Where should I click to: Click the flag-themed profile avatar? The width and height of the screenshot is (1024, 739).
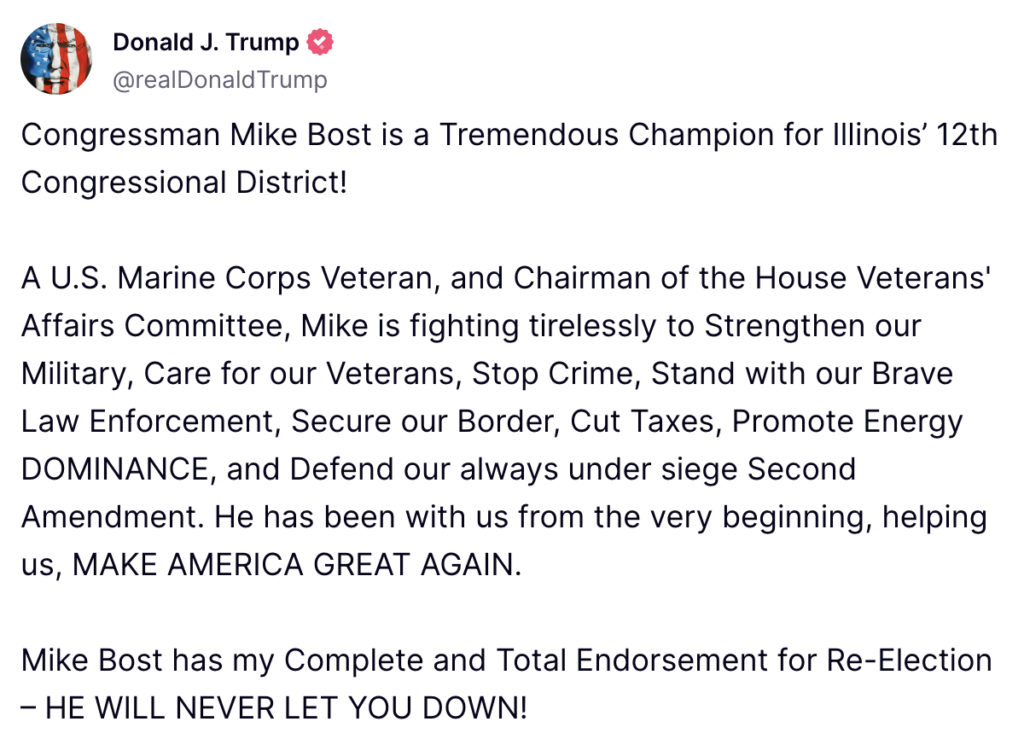coord(56,59)
